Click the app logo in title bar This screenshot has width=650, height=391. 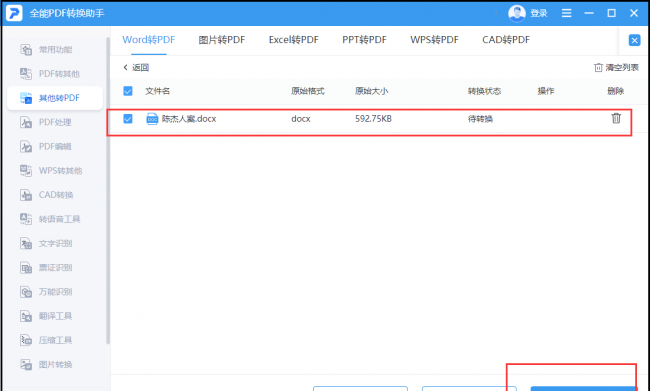(x=14, y=13)
